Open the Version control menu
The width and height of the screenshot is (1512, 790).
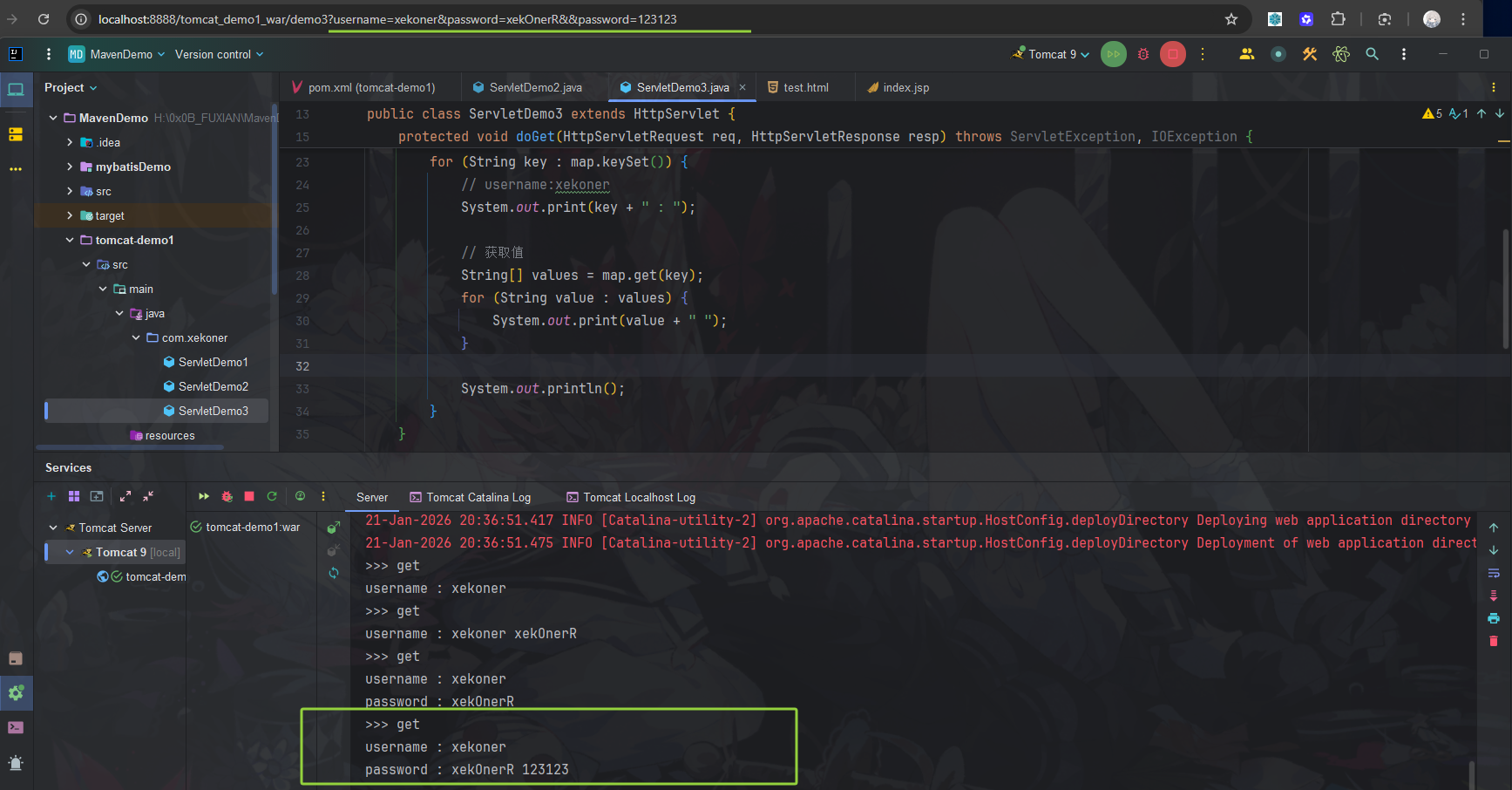pyautogui.click(x=218, y=53)
